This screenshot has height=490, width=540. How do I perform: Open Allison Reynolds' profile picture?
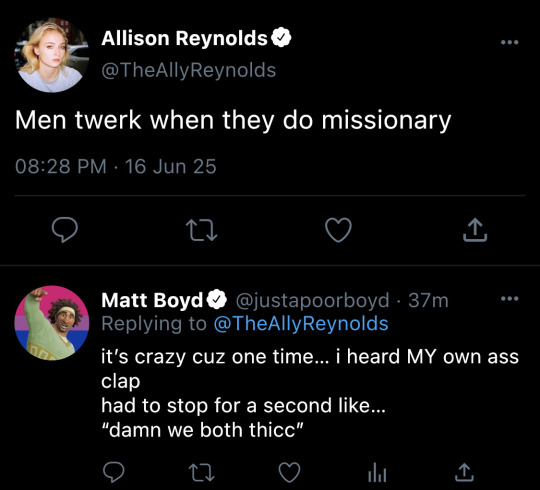point(52,55)
